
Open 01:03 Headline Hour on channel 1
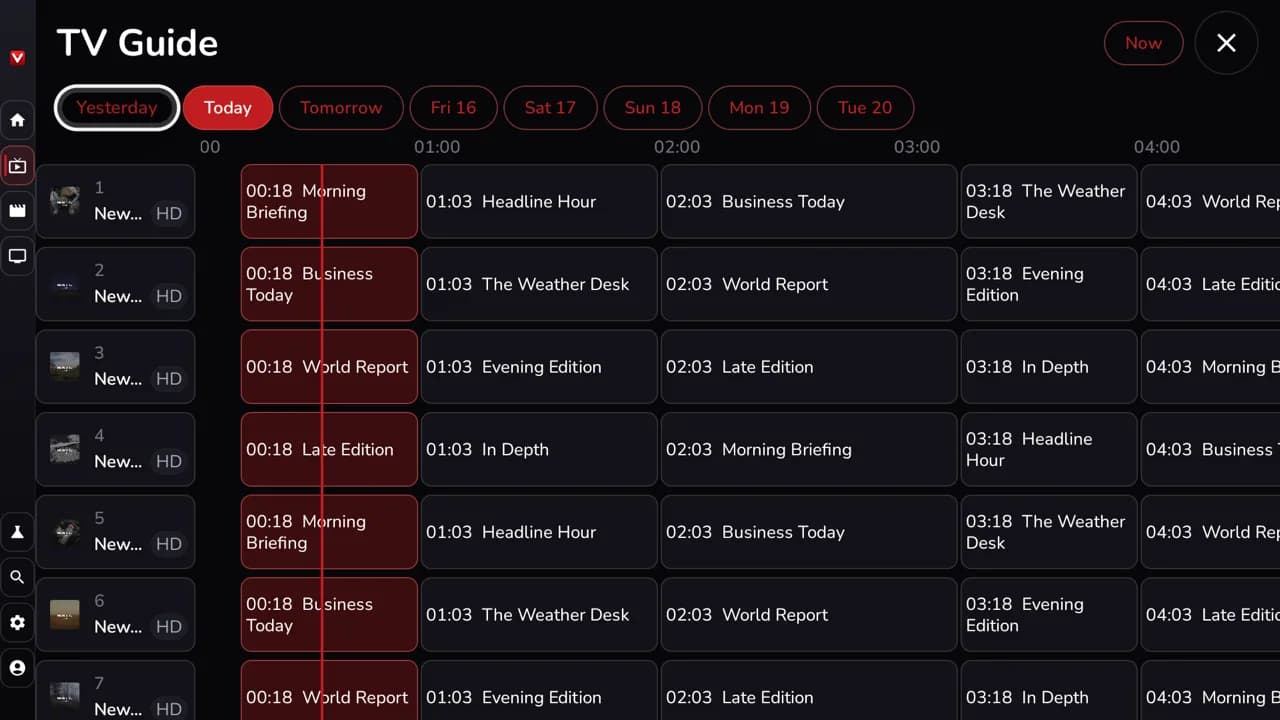pos(539,201)
